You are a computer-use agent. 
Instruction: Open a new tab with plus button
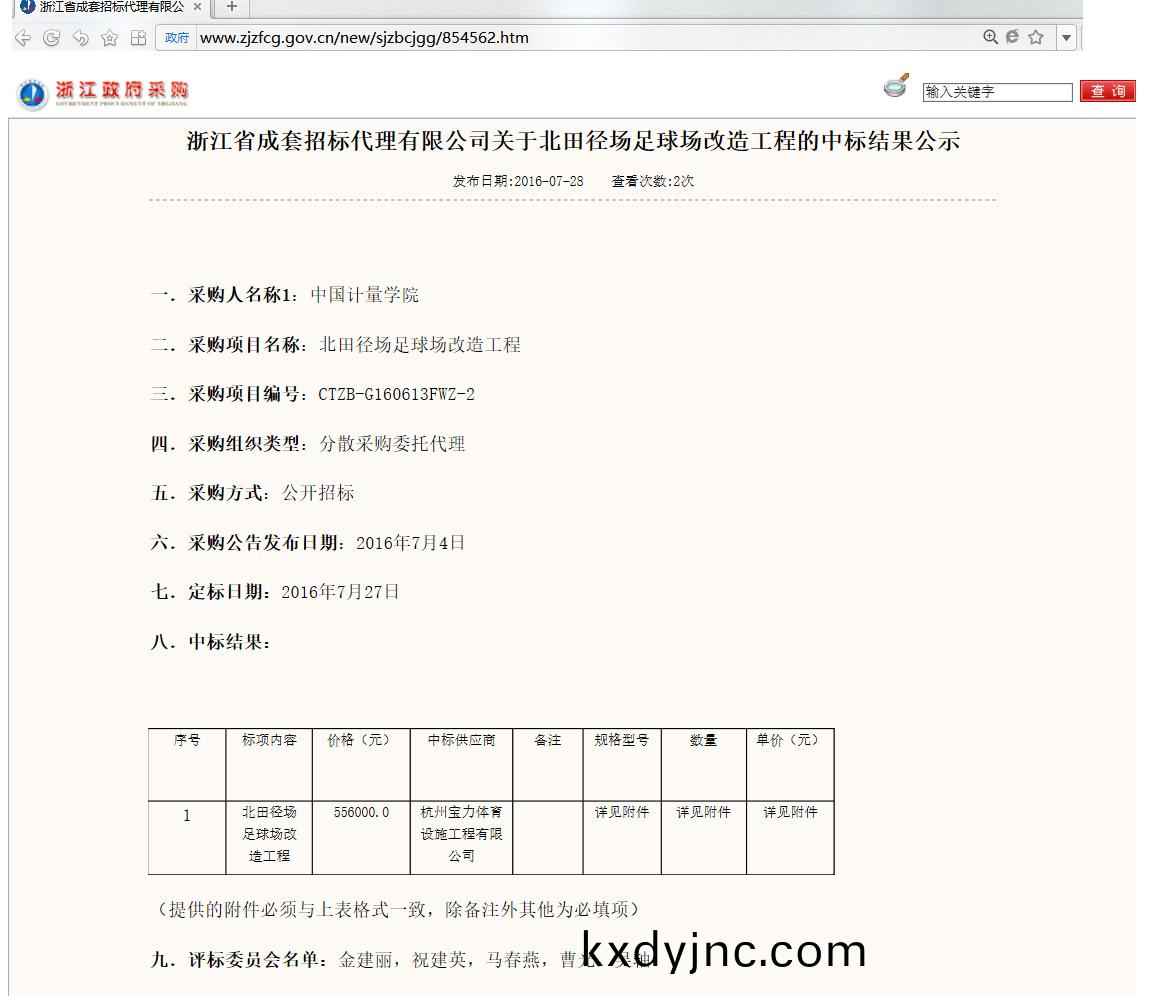(232, 7)
